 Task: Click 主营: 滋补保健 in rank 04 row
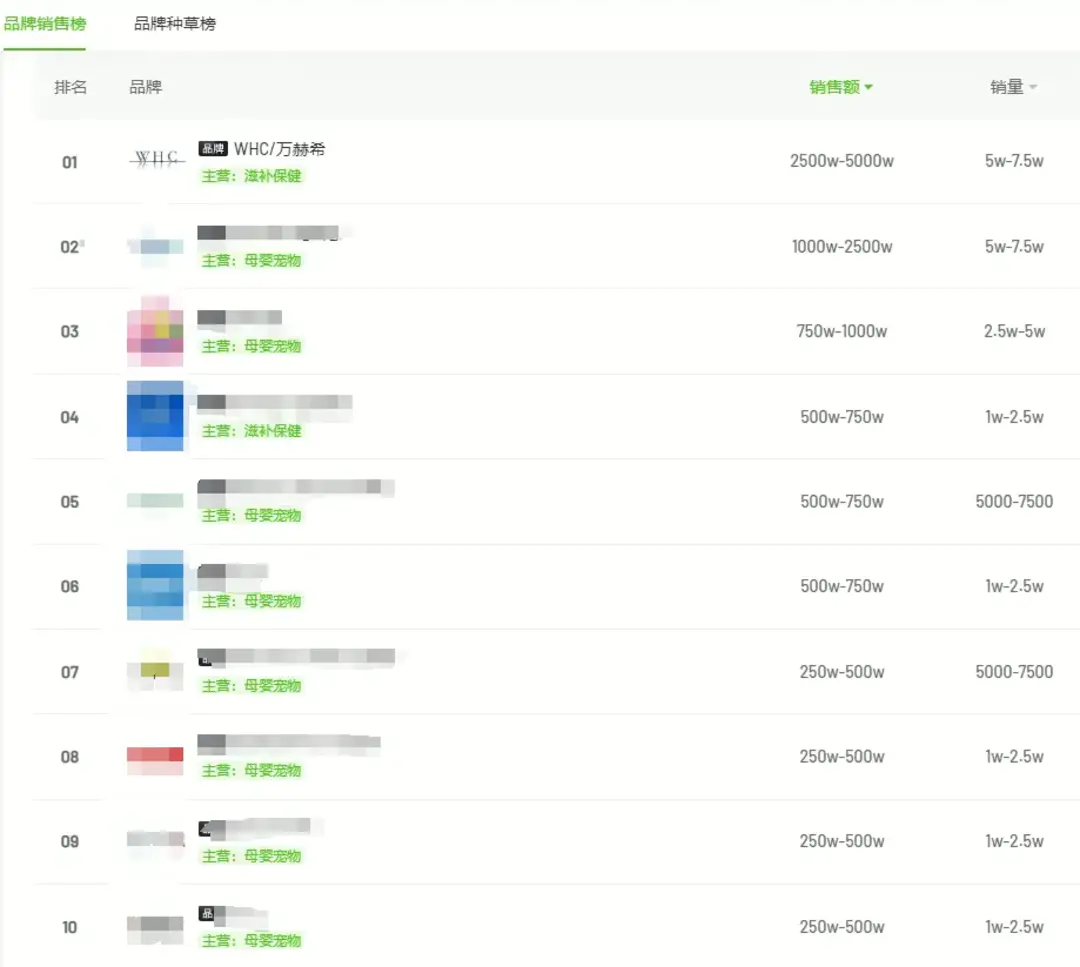pos(251,431)
